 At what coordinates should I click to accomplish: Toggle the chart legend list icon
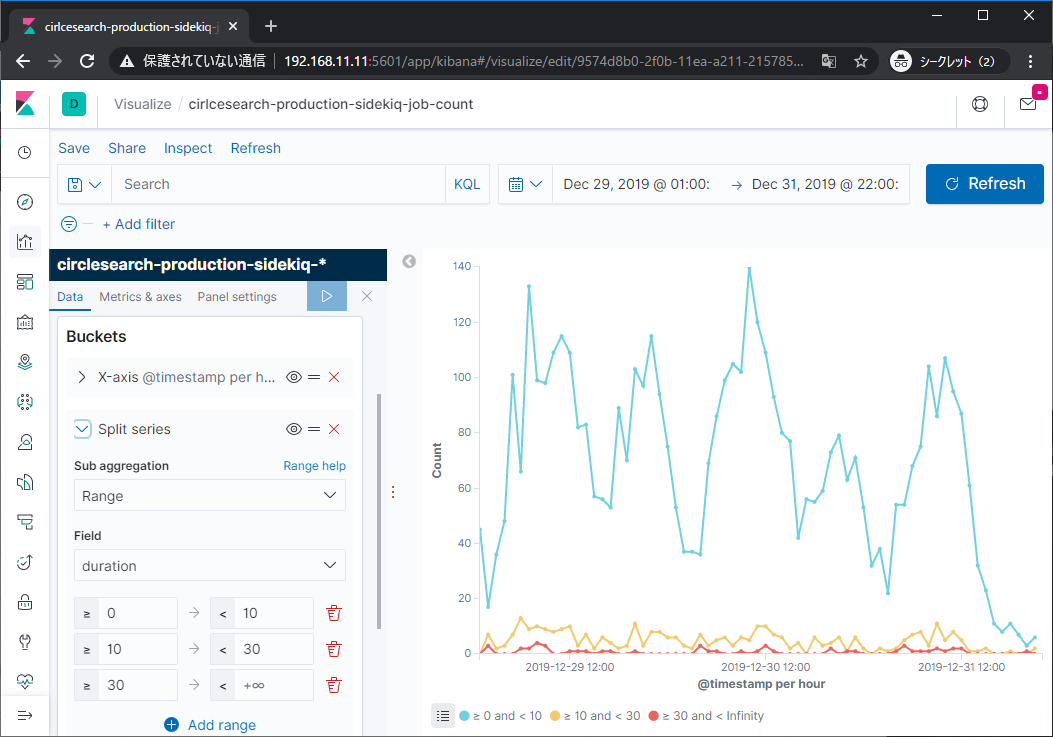[442, 715]
